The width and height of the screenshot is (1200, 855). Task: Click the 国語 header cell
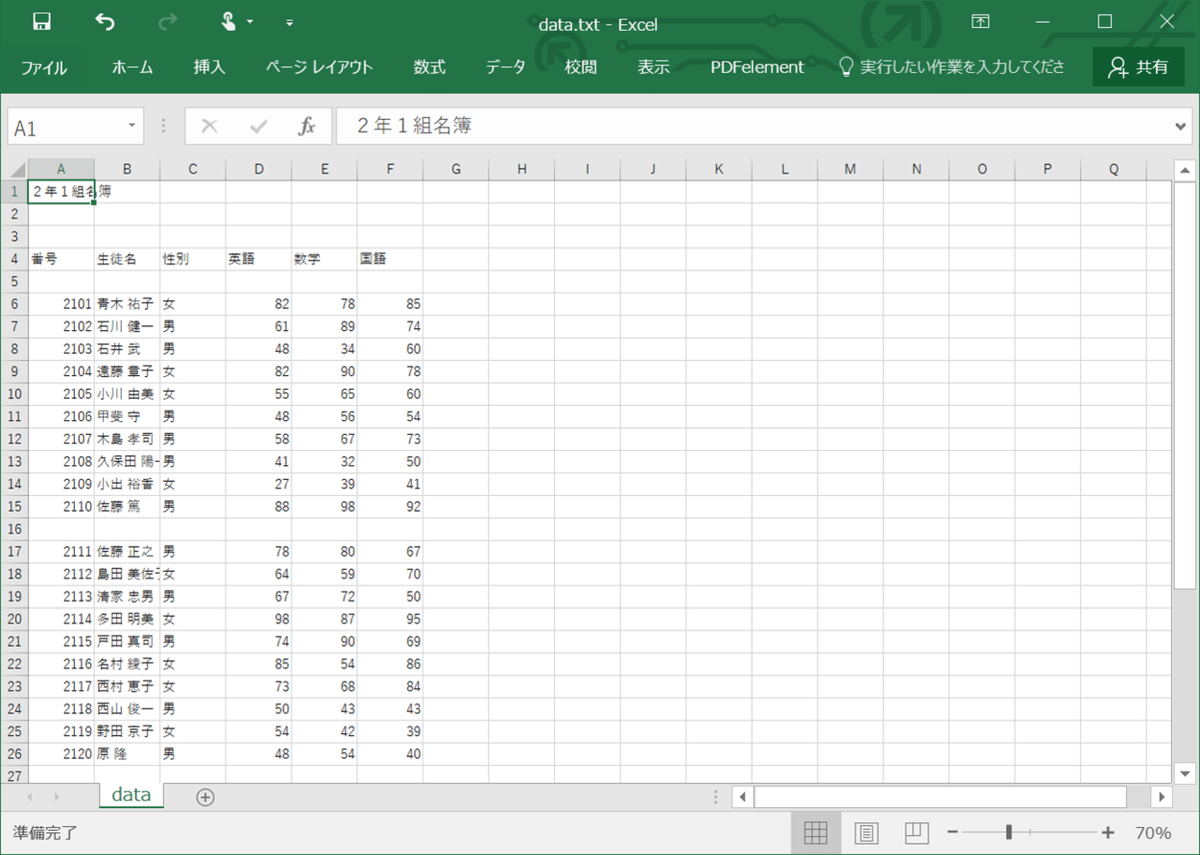click(390, 258)
